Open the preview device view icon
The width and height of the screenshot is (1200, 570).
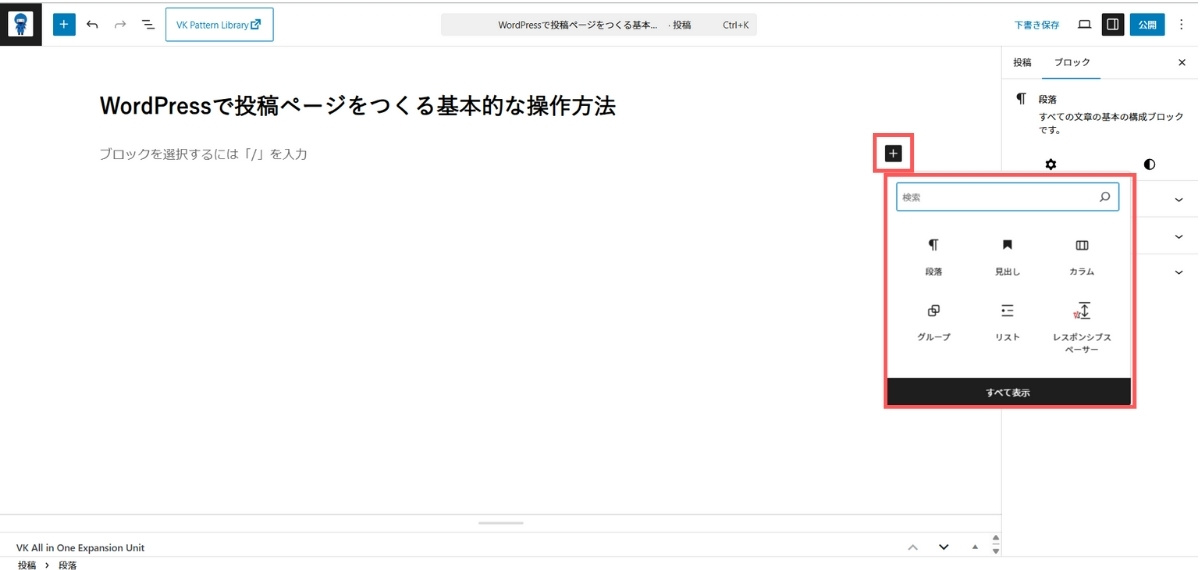1084,24
